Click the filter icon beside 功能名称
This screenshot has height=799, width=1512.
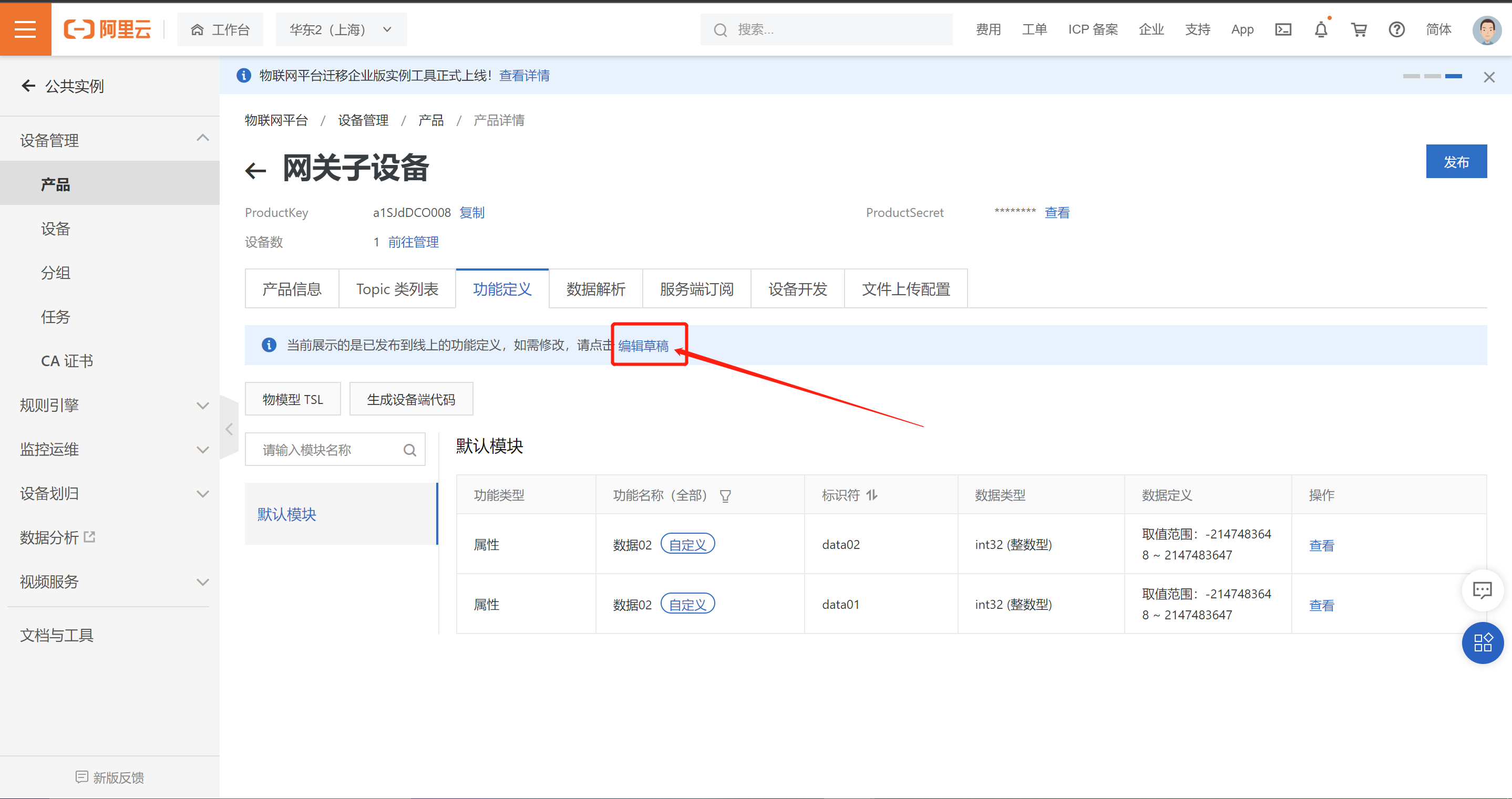725,496
